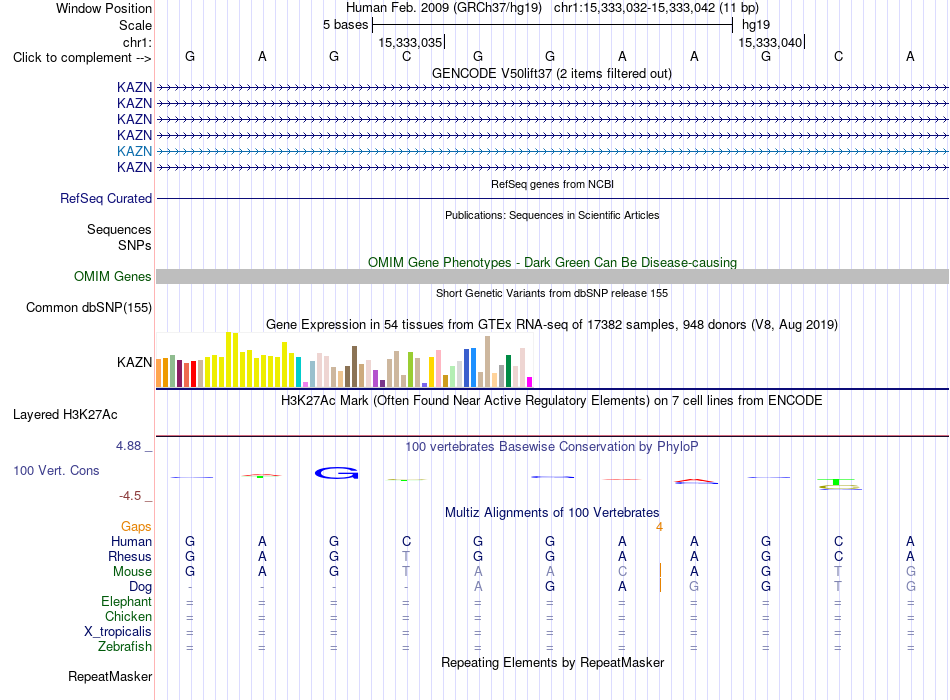950x700 pixels.
Task: Click the -4.5 PhyloP minimum value
Action: click(130, 496)
